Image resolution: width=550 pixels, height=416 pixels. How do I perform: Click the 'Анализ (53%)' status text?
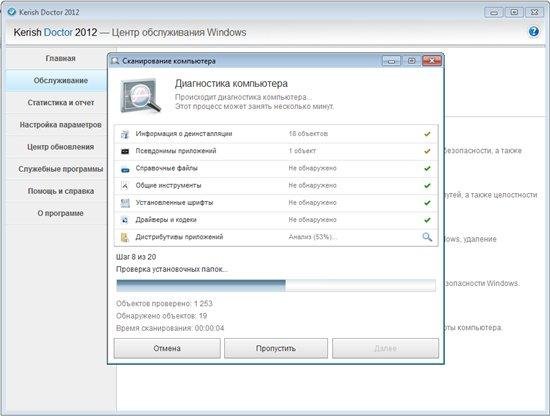pyautogui.click(x=312, y=237)
